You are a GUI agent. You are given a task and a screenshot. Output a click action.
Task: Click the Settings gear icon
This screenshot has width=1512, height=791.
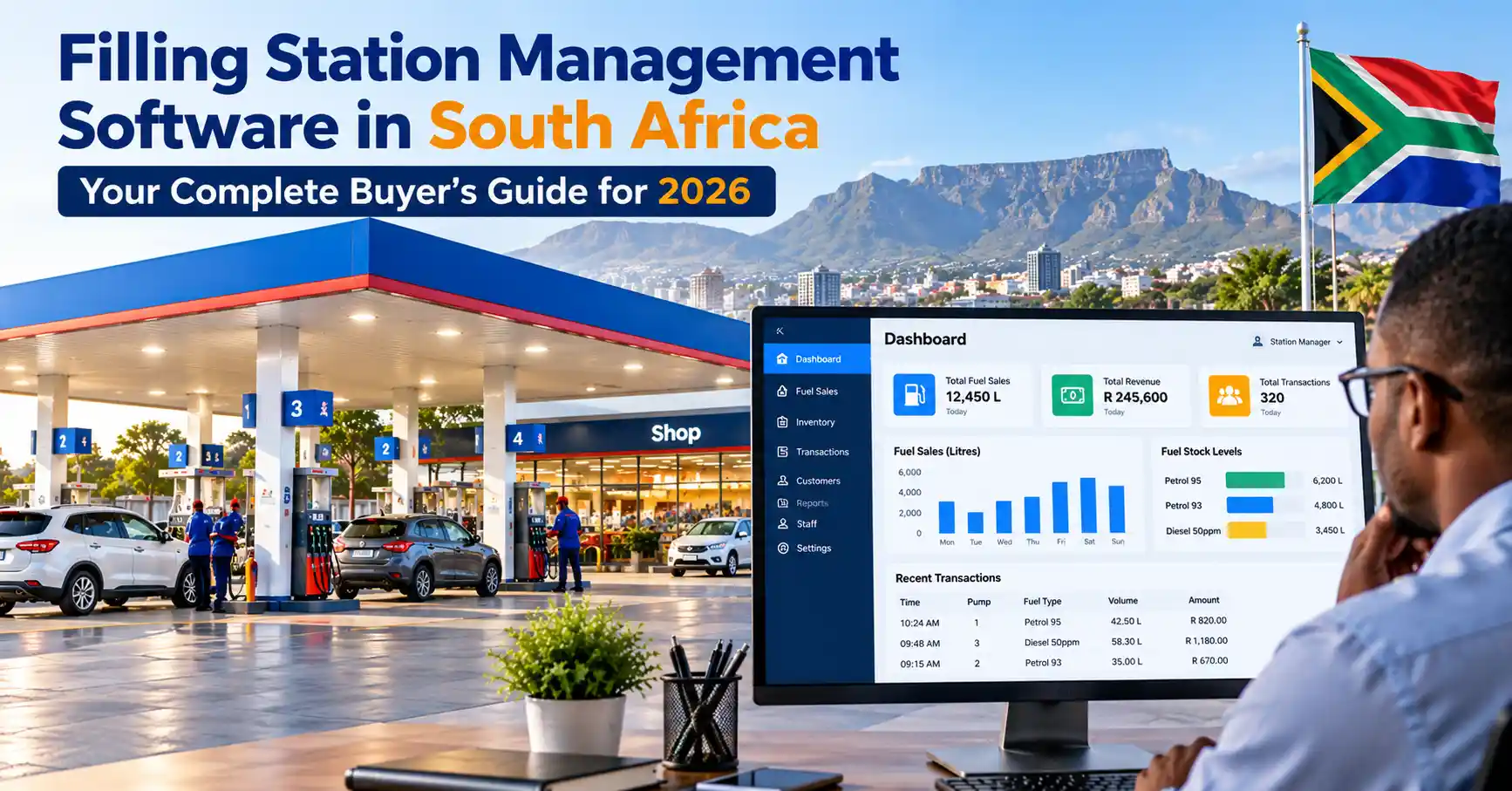pyautogui.click(x=782, y=549)
